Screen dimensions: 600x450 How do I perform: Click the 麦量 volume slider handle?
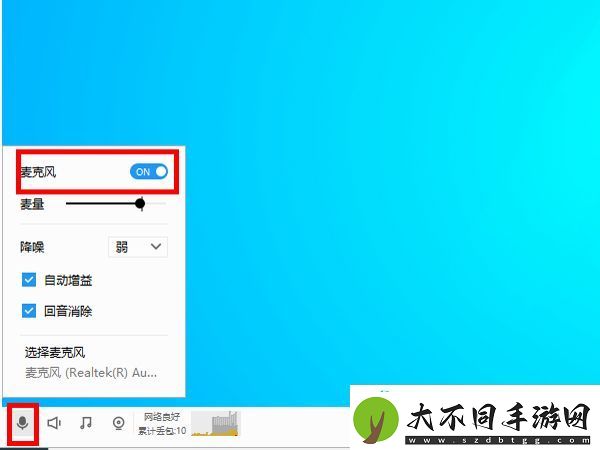[x=140, y=204]
